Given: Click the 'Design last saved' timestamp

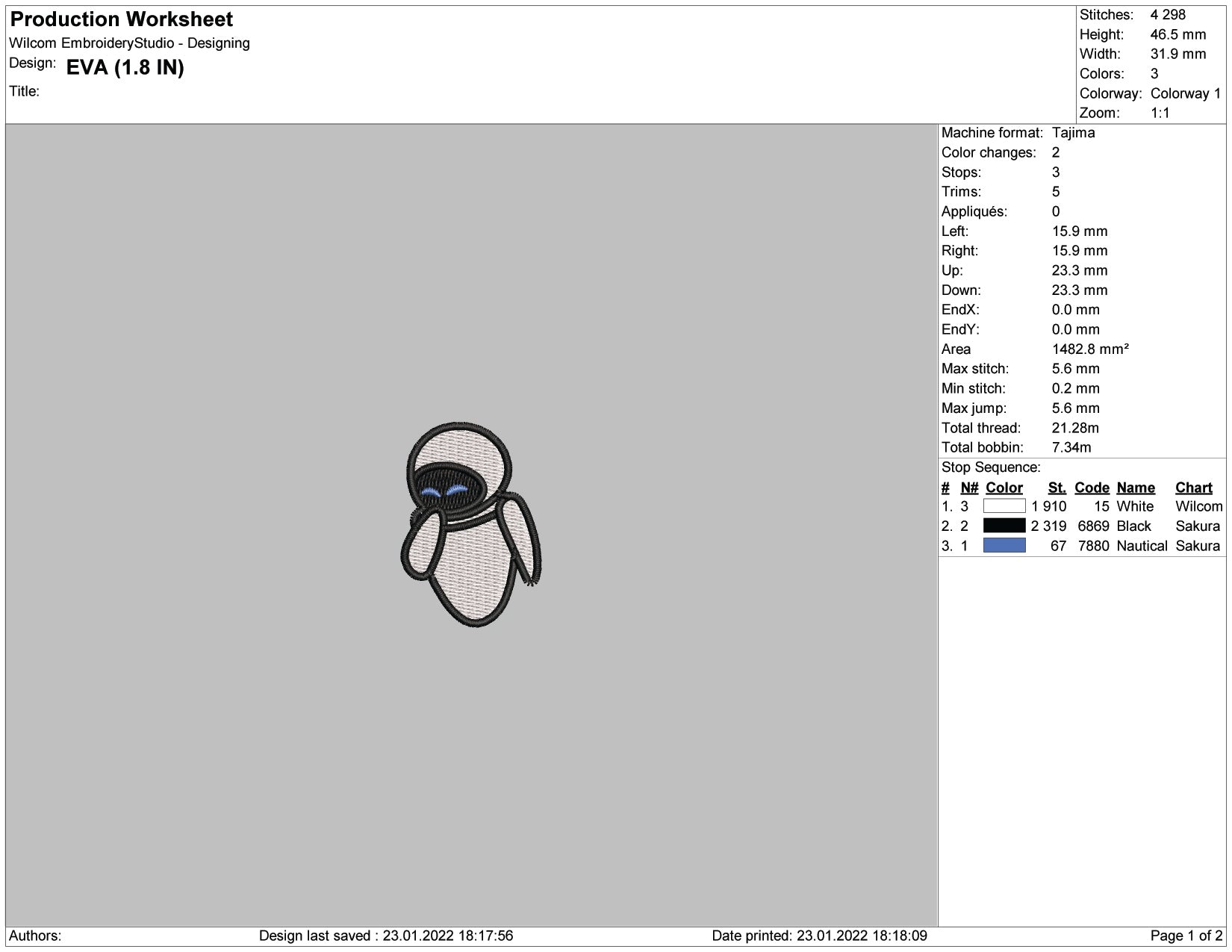Looking at the screenshot, I should [386, 936].
